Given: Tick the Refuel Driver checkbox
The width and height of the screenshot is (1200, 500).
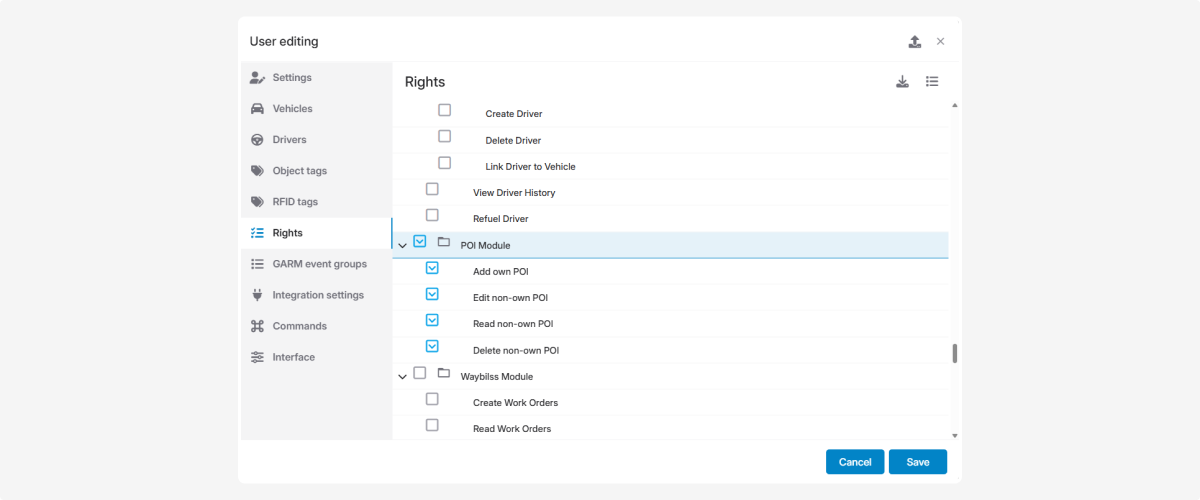Looking at the screenshot, I should click(x=432, y=215).
